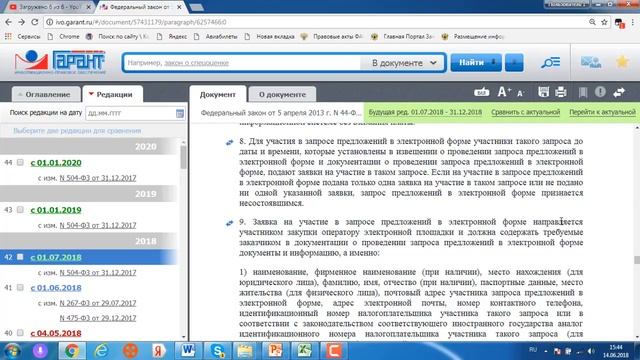This screenshot has width=640, height=360.
Task: Click the BAR tags toolbar icon
Action: 482,92
